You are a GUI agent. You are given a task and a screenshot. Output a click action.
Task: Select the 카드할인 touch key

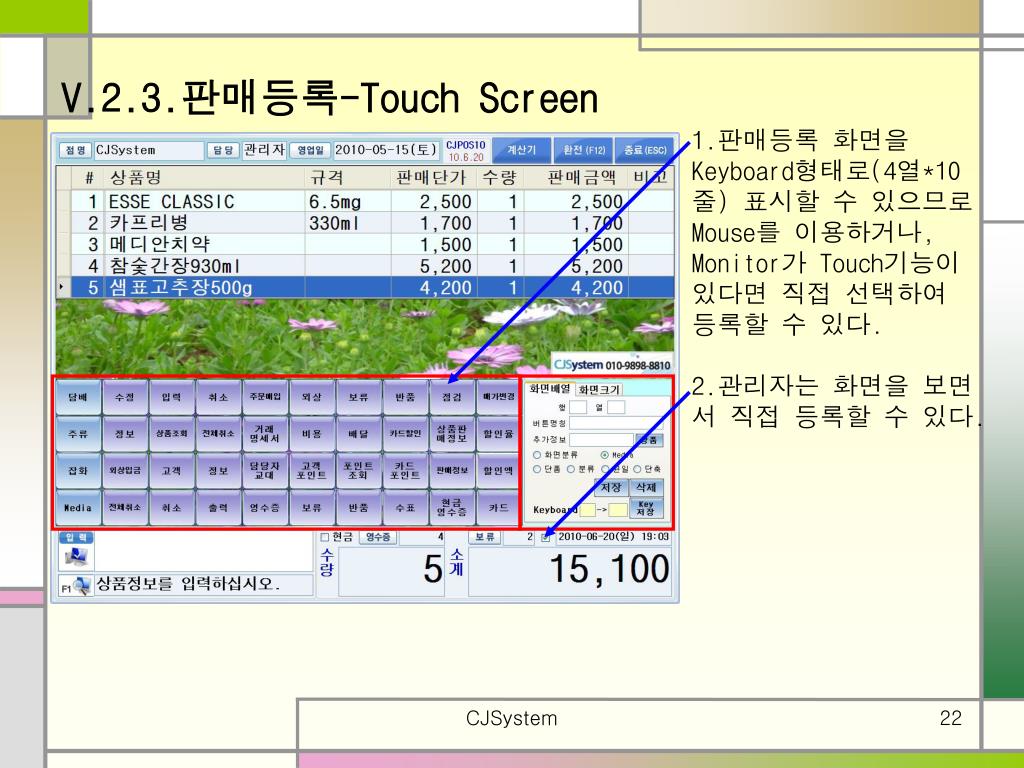tap(405, 434)
